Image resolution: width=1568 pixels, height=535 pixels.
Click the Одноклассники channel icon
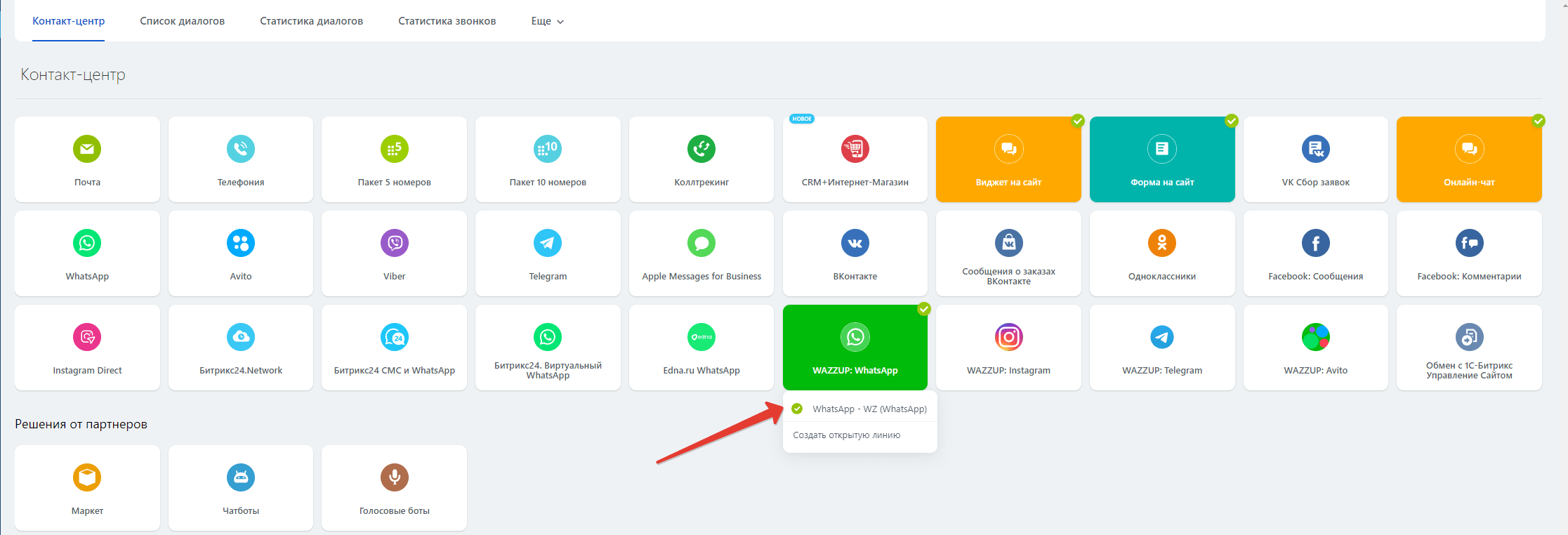1162,243
